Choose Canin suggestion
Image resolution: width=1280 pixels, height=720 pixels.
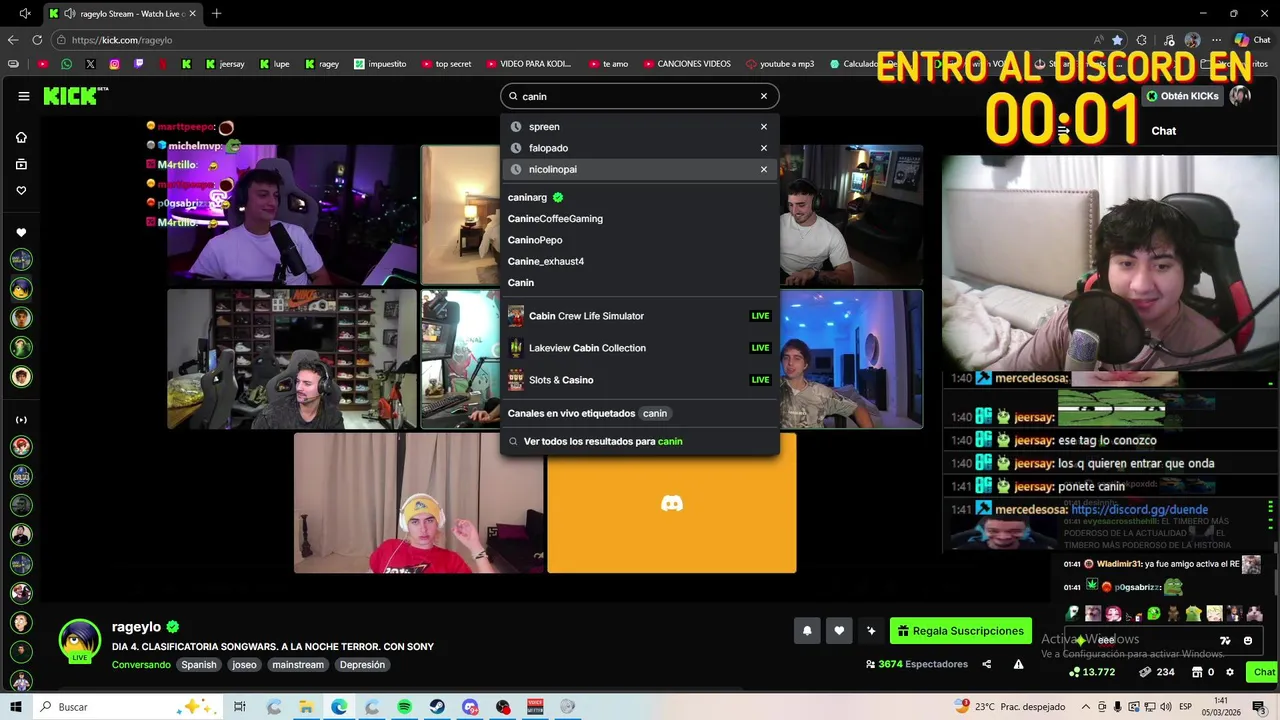[640, 283]
